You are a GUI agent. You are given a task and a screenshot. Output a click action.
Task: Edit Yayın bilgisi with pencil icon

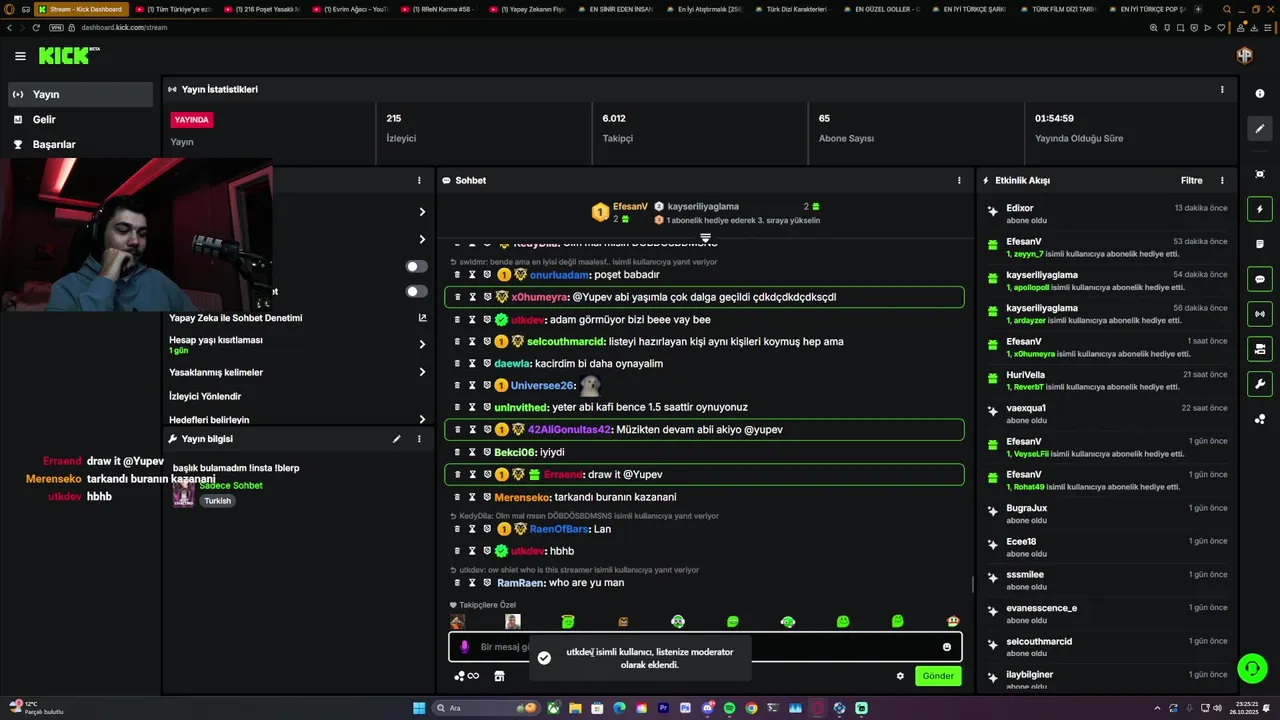[396, 439]
